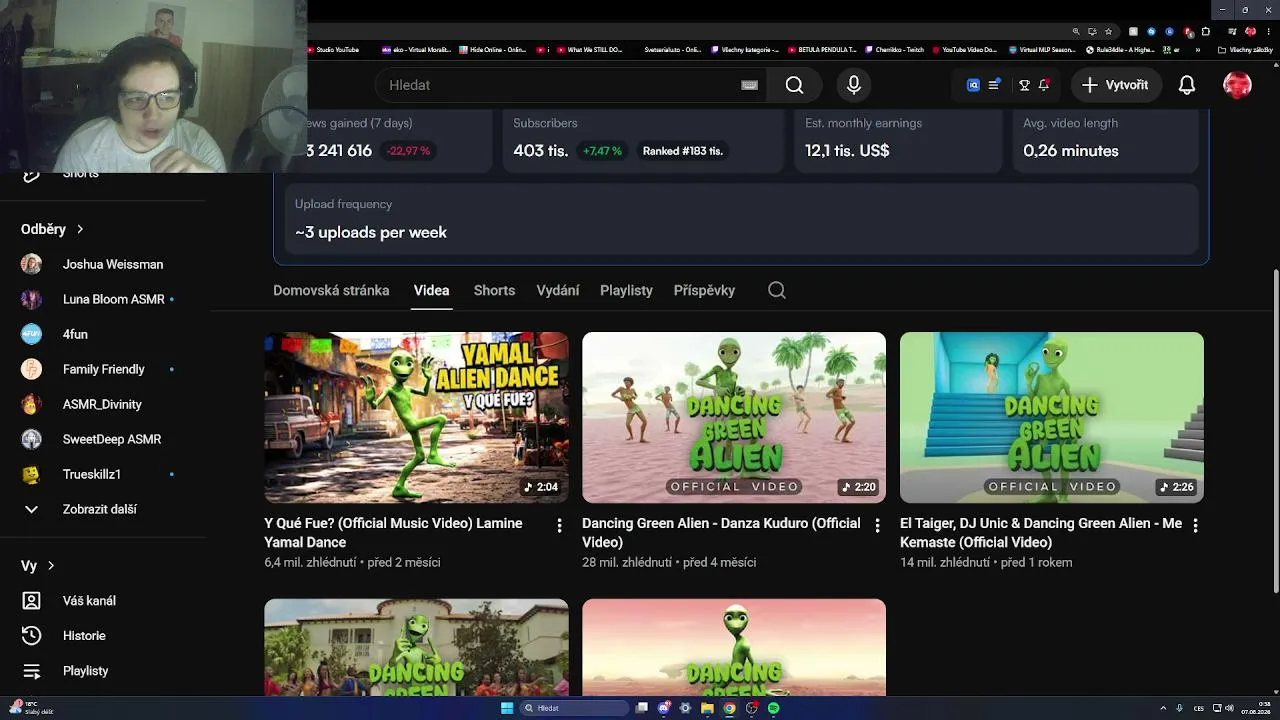Click the page zoom icon in address bar
The width and height of the screenshot is (1280, 720).
1075,31
